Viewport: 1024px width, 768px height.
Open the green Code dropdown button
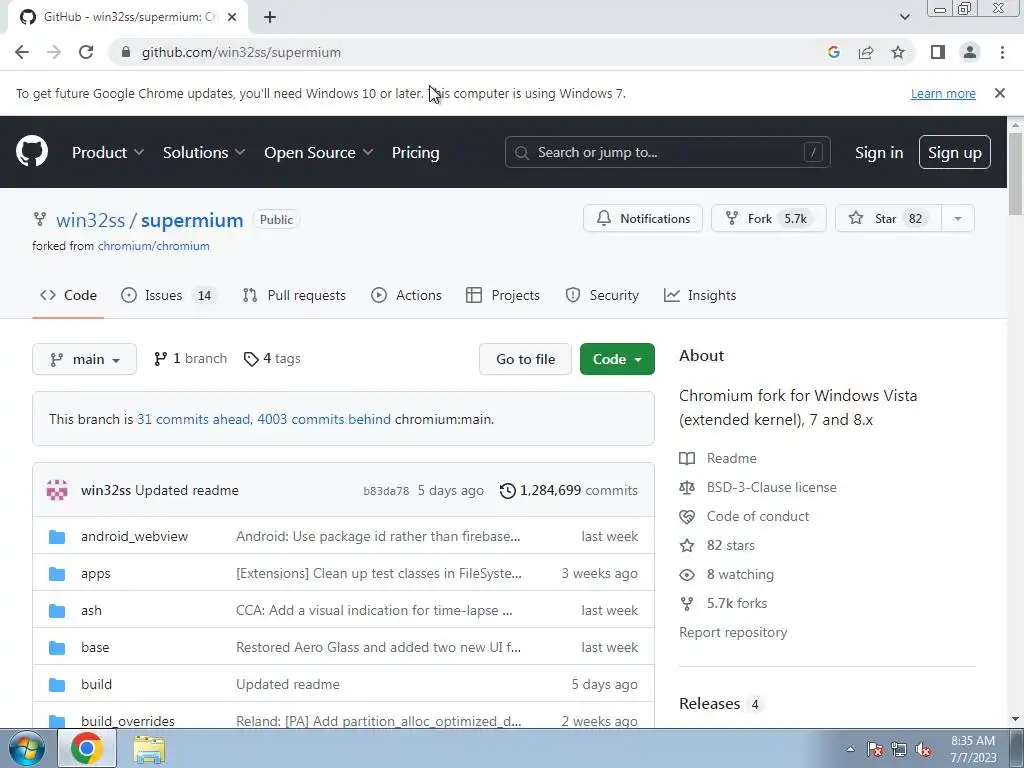click(617, 359)
